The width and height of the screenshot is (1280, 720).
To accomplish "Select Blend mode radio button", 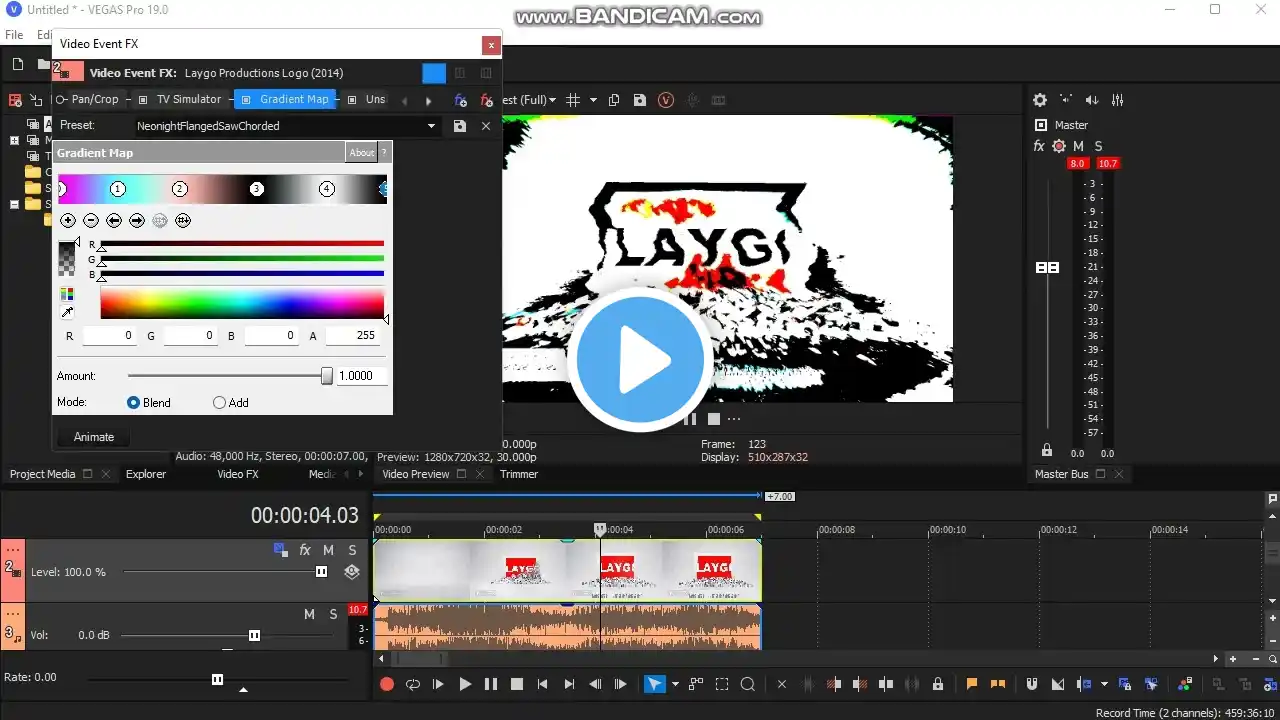I will pos(134,403).
